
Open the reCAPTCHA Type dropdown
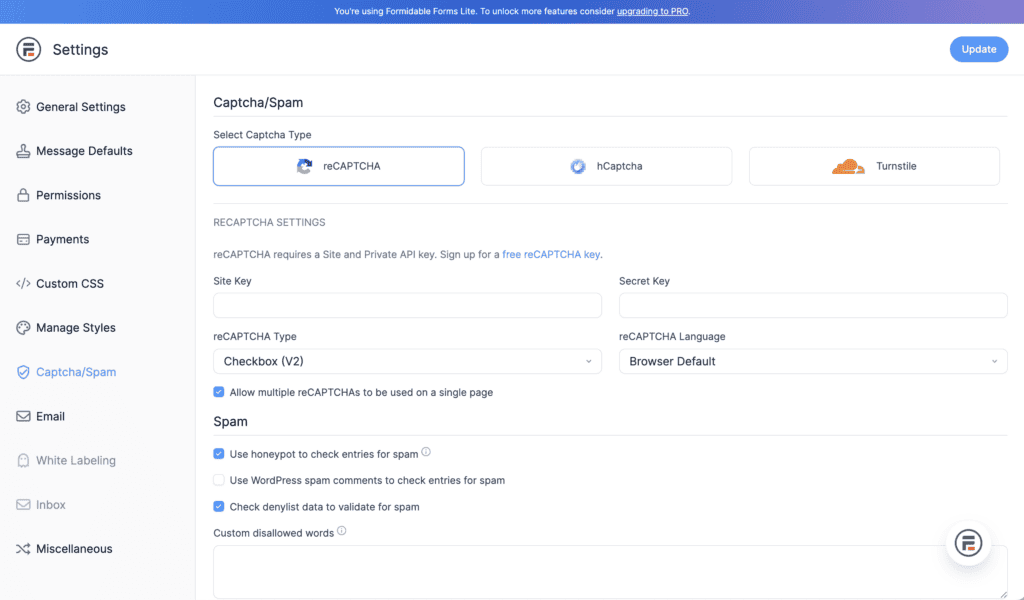pos(408,361)
